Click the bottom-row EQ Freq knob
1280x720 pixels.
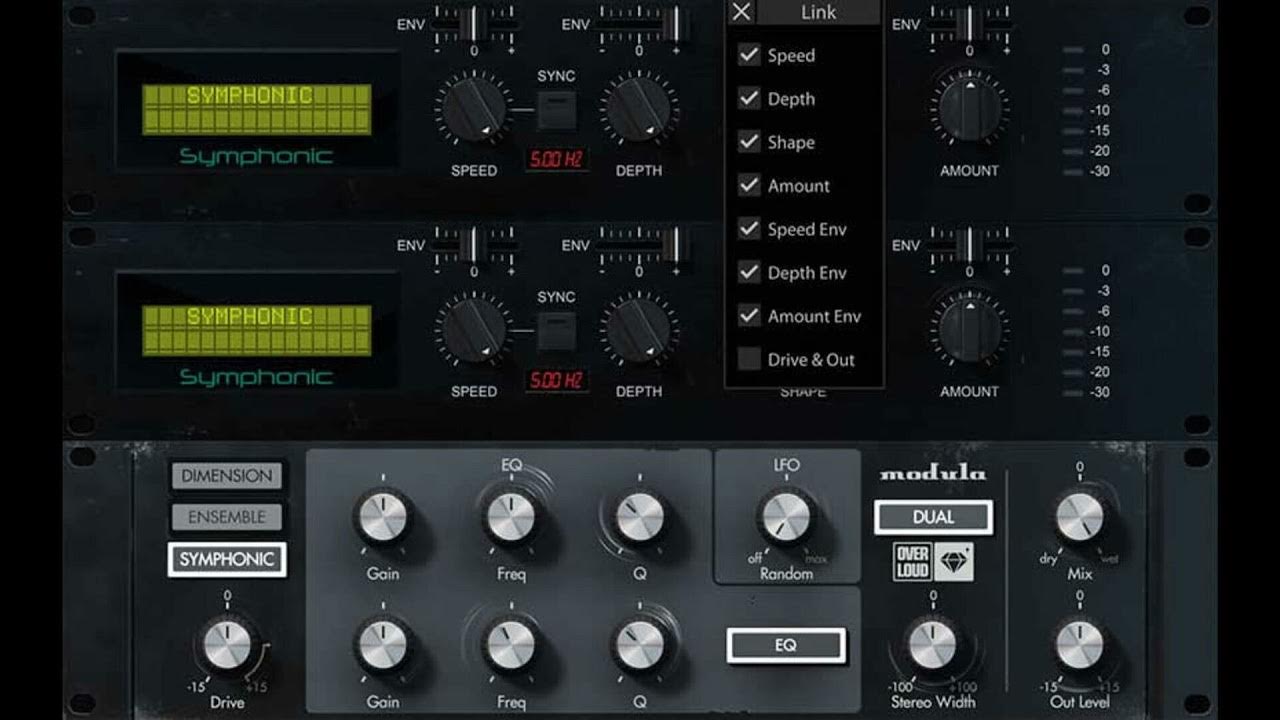click(511, 646)
